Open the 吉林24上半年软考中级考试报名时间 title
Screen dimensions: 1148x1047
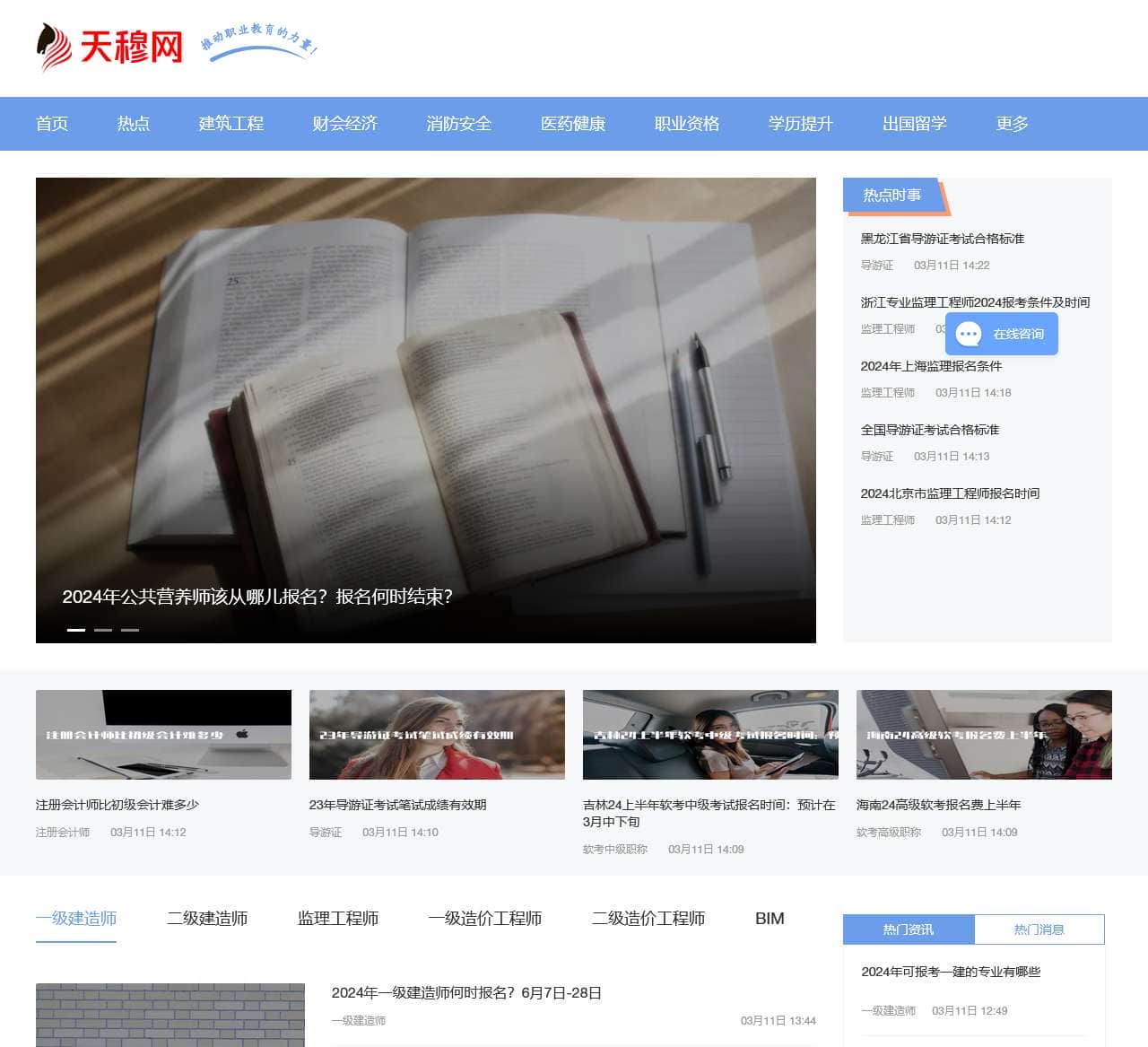pyautogui.click(x=709, y=814)
